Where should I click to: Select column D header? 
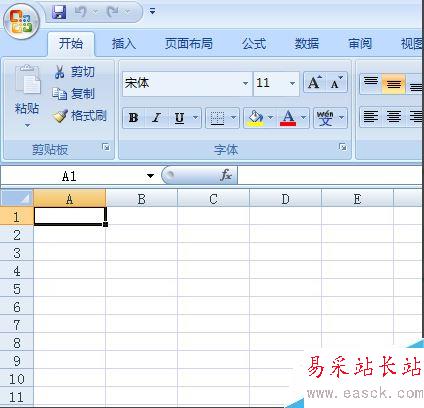285,199
